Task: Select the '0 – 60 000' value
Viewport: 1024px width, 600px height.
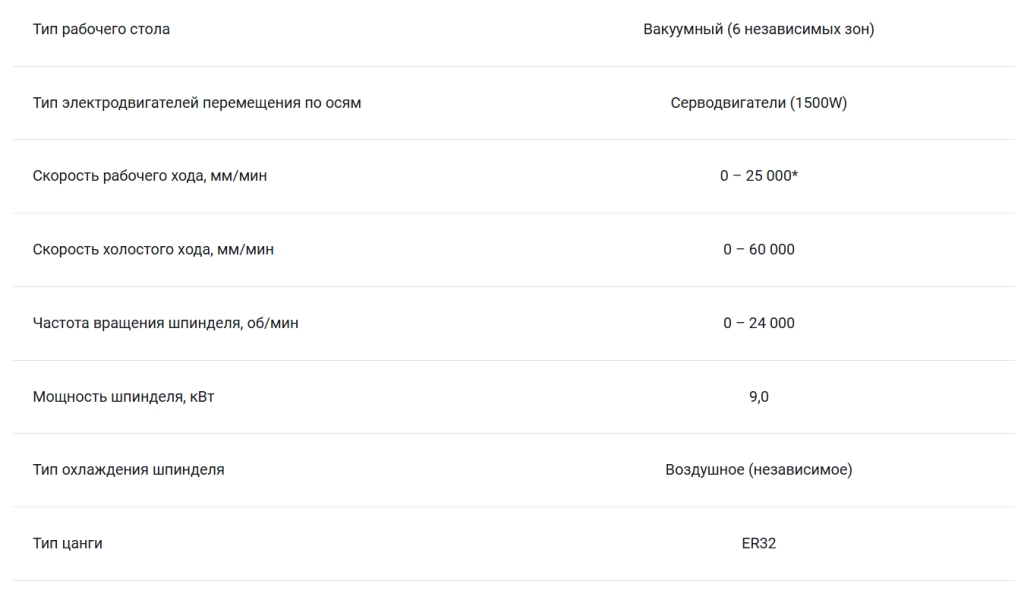Action: pos(758,249)
